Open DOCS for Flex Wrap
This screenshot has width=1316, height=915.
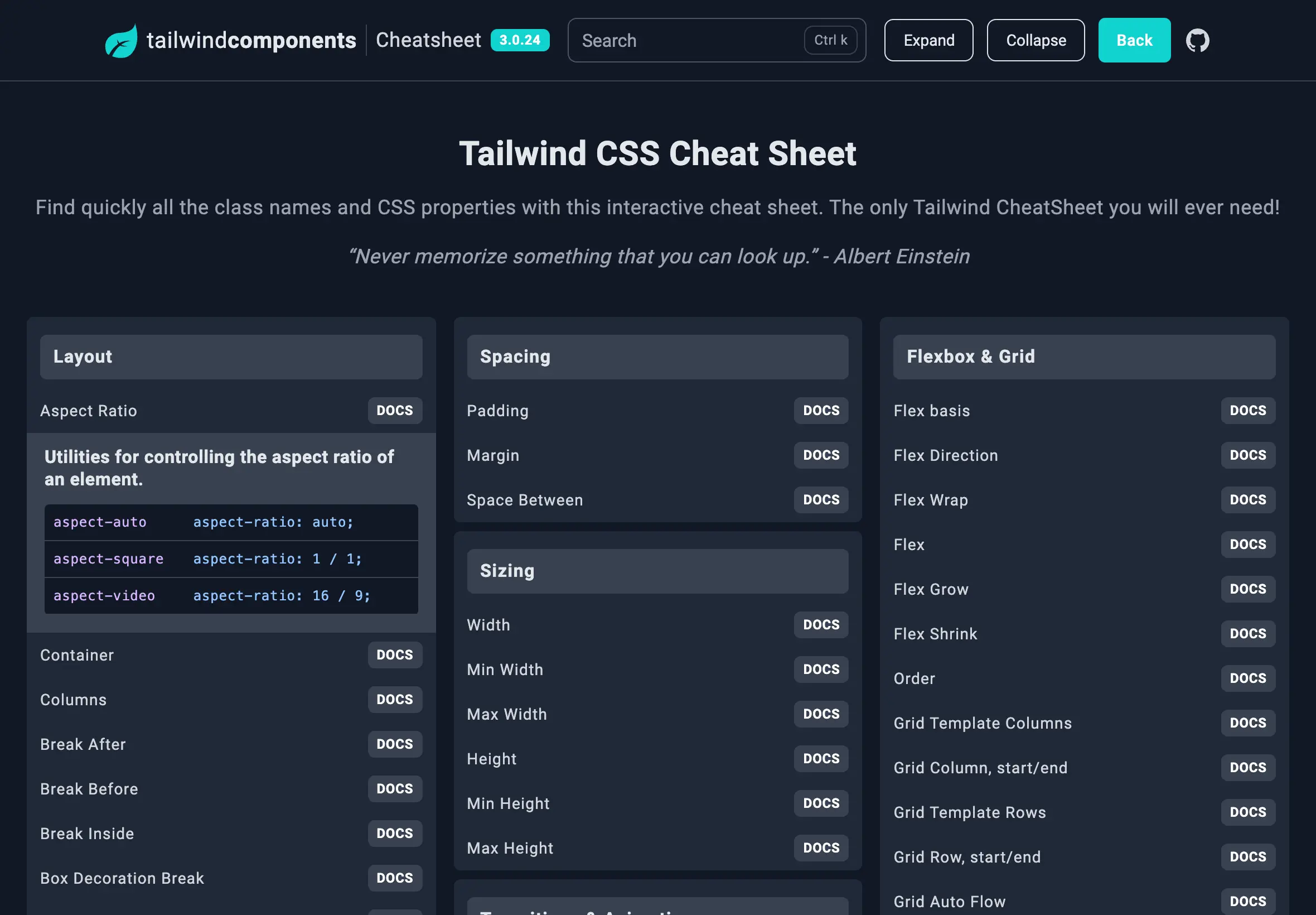[1248, 500]
